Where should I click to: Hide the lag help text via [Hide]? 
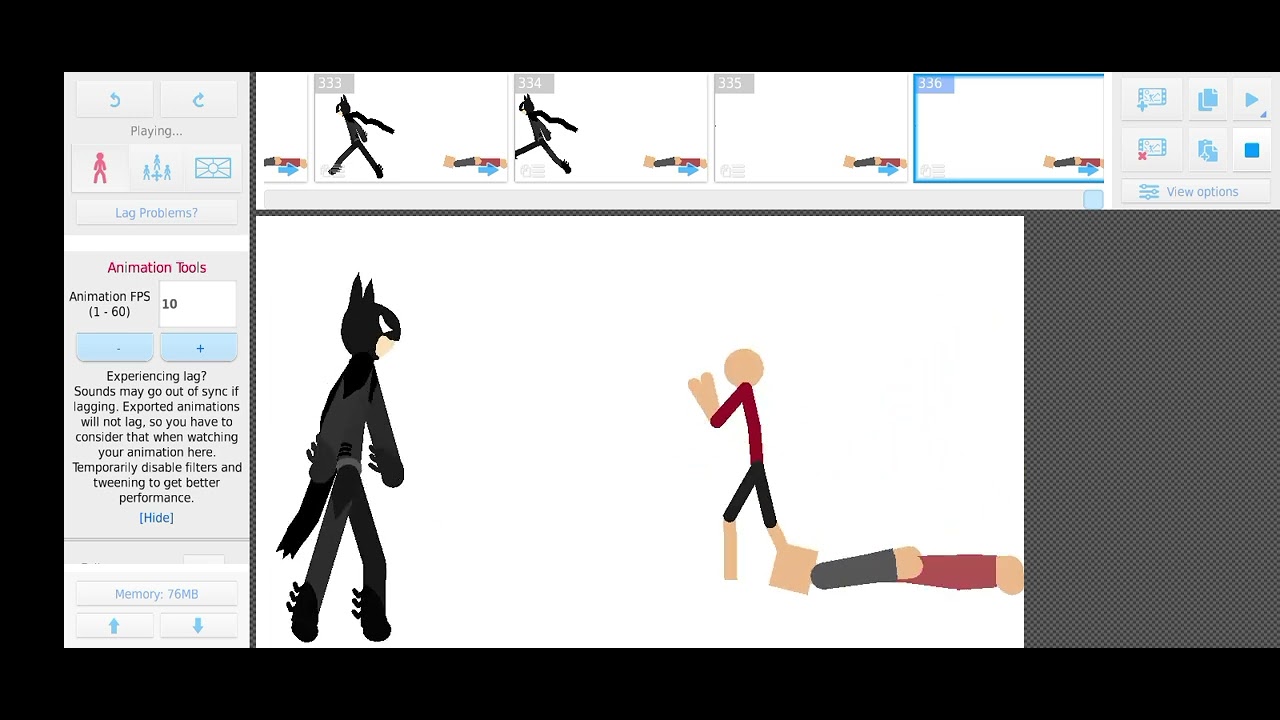click(156, 518)
